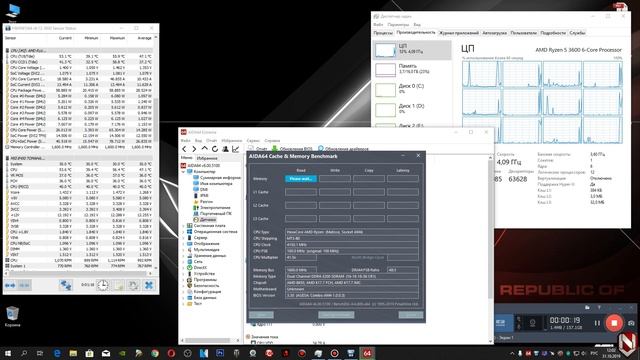Click the reset-clock icon in the HWiNFO bottom toolbar
640x360 pixels.
(x=133, y=285)
